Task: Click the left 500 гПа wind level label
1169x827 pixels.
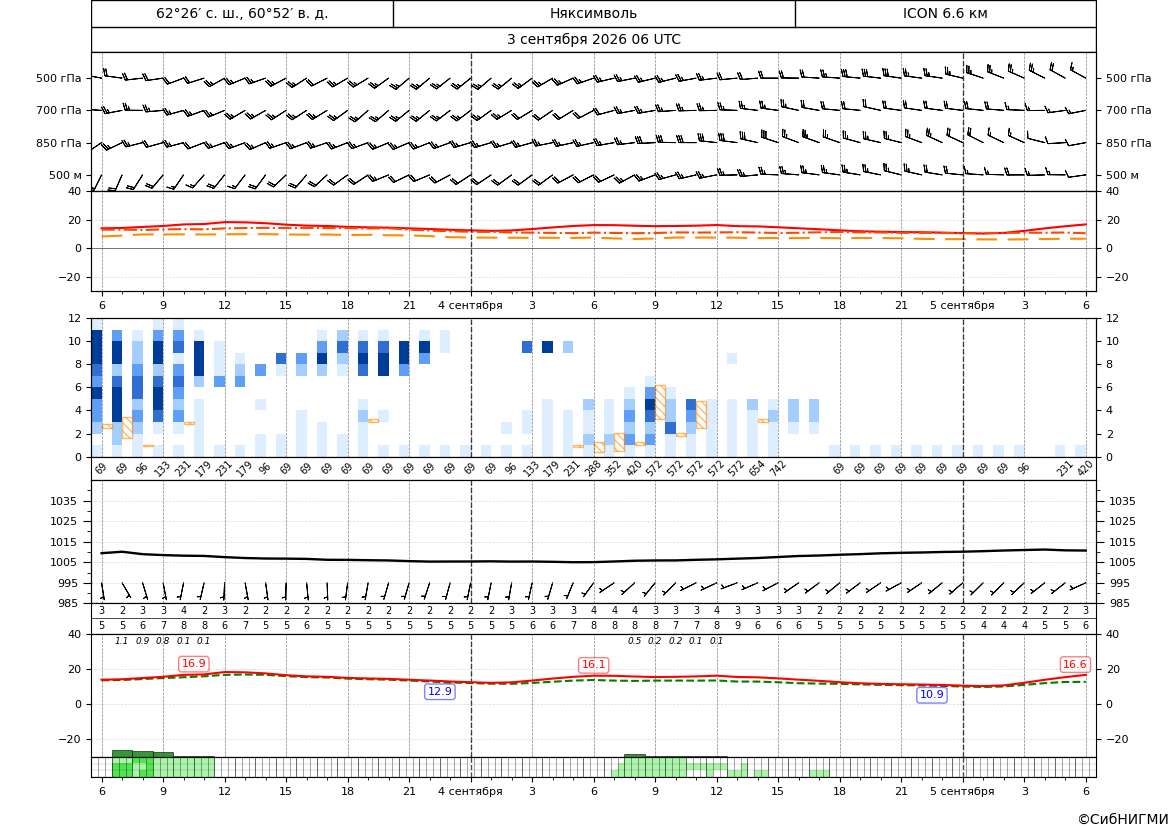Action: click(59, 78)
